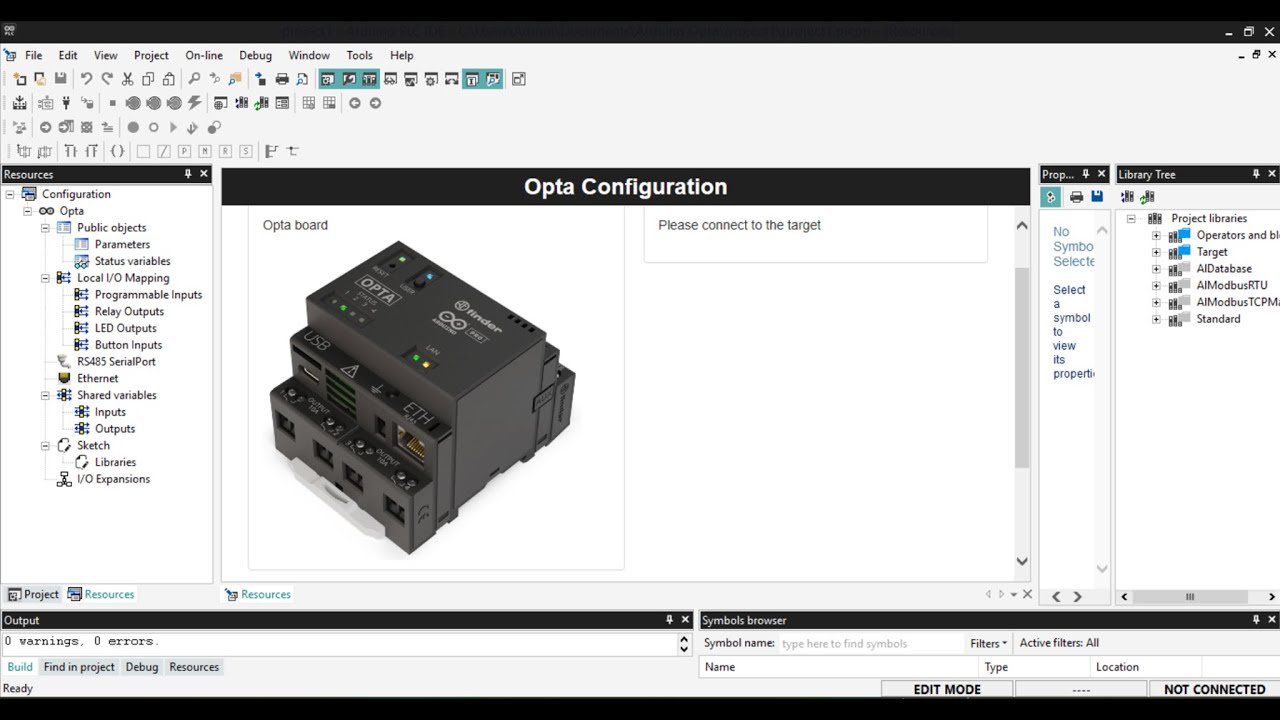The height and width of the screenshot is (720, 1280).
Task: Click the Cut scissors icon
Action: click(x=127, y=79)
